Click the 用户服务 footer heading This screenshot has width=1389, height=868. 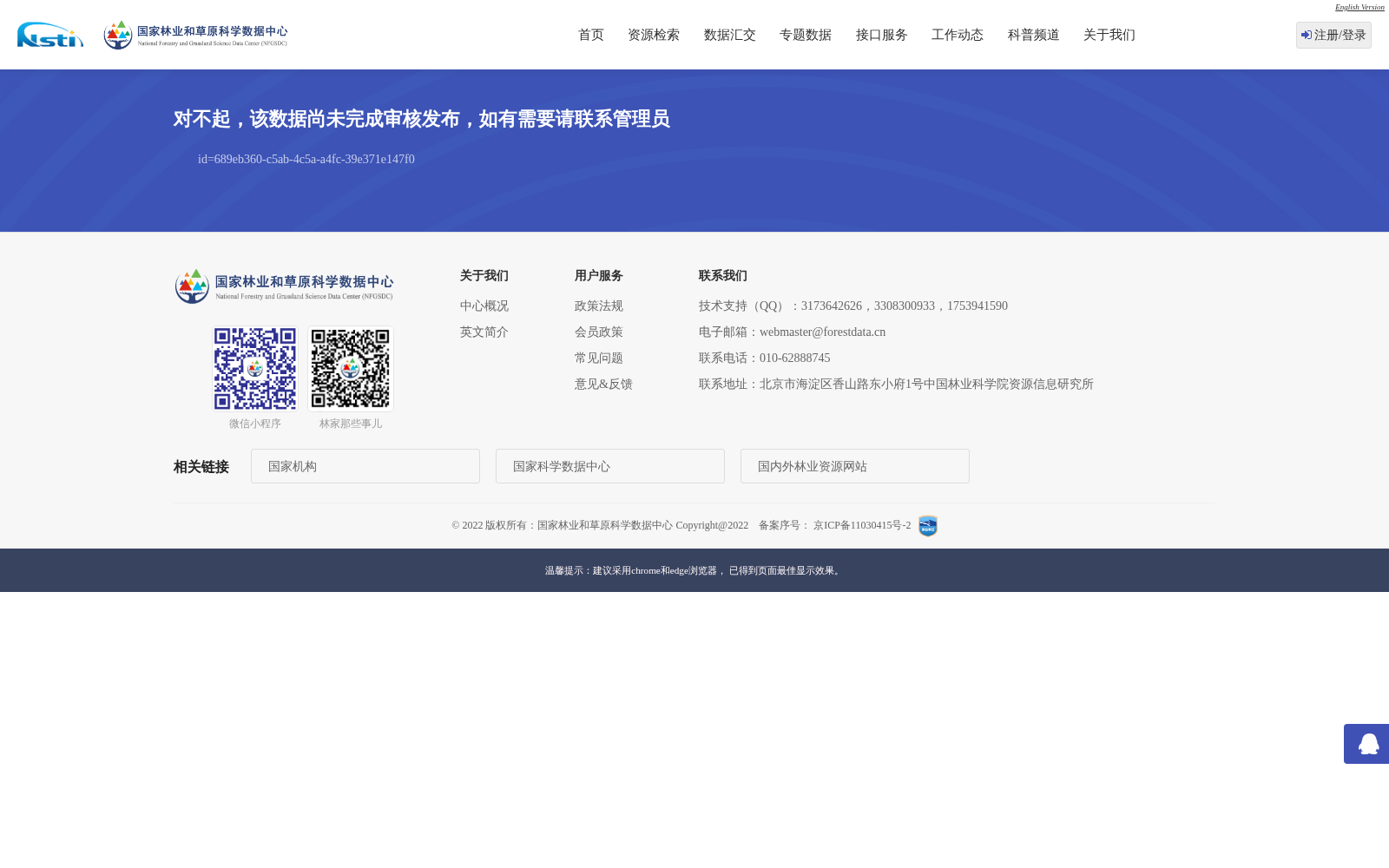599,276
